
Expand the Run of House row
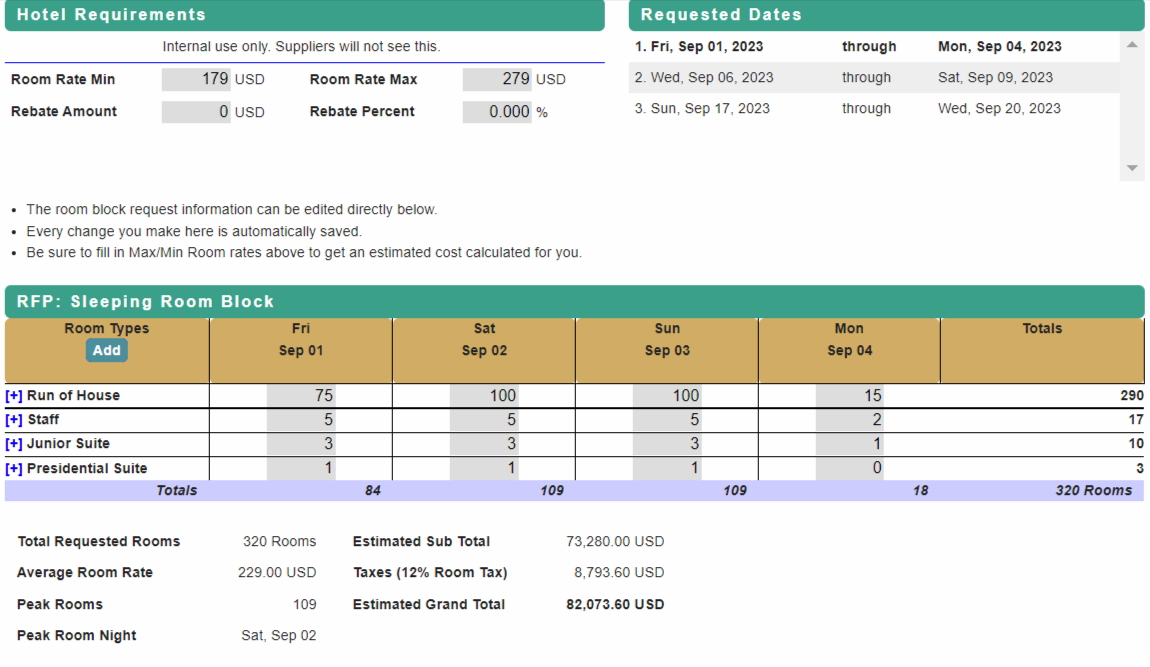[14, 396]
